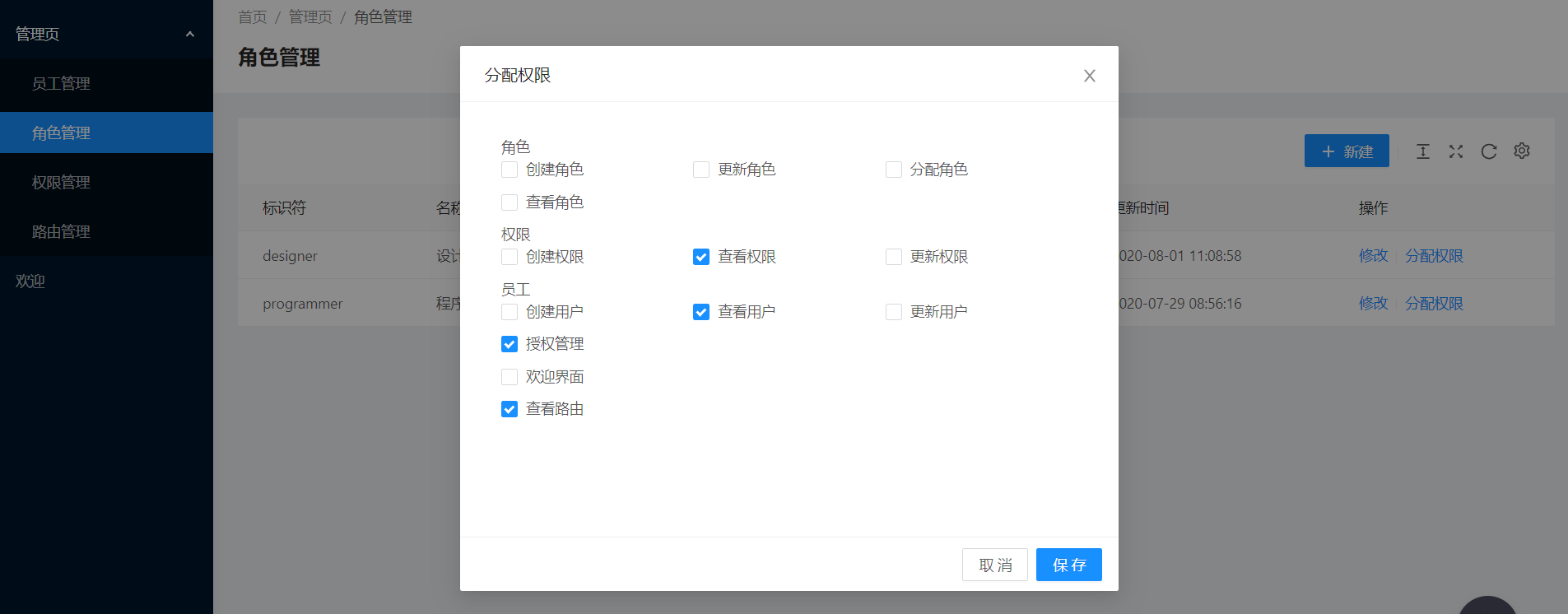The image size is (1568, 614).
Task: Check the 查看角色 checkbox
Action: pos(509,202)
